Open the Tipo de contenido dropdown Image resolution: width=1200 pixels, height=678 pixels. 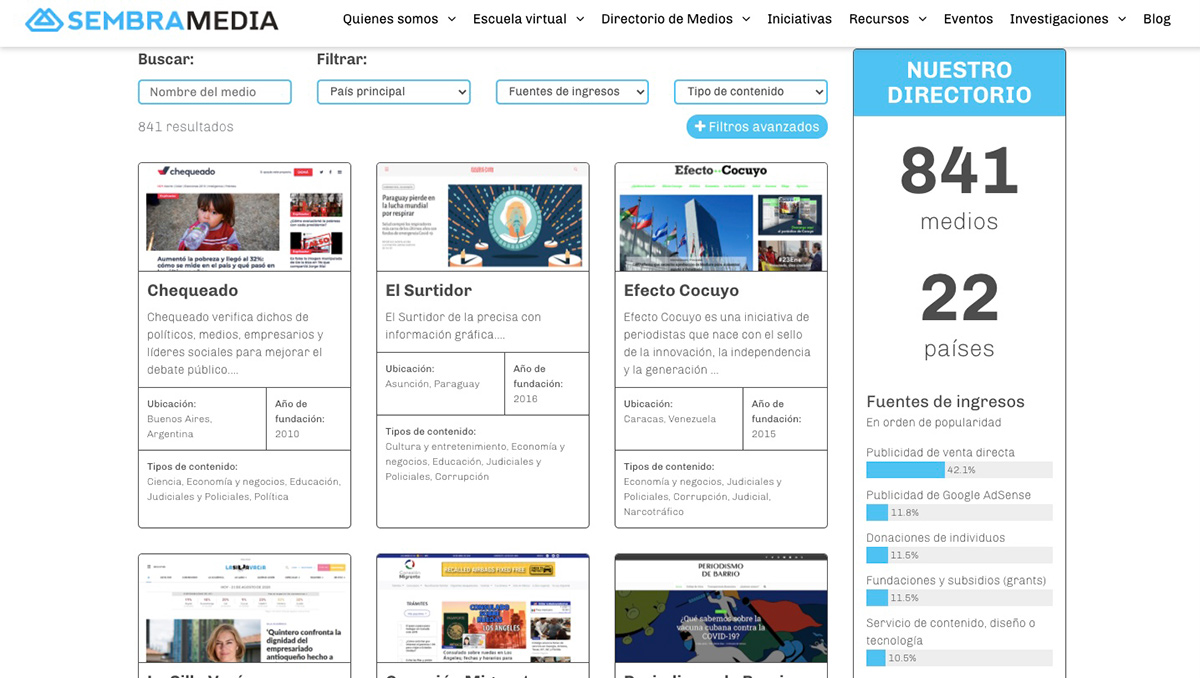click(750, 91)
